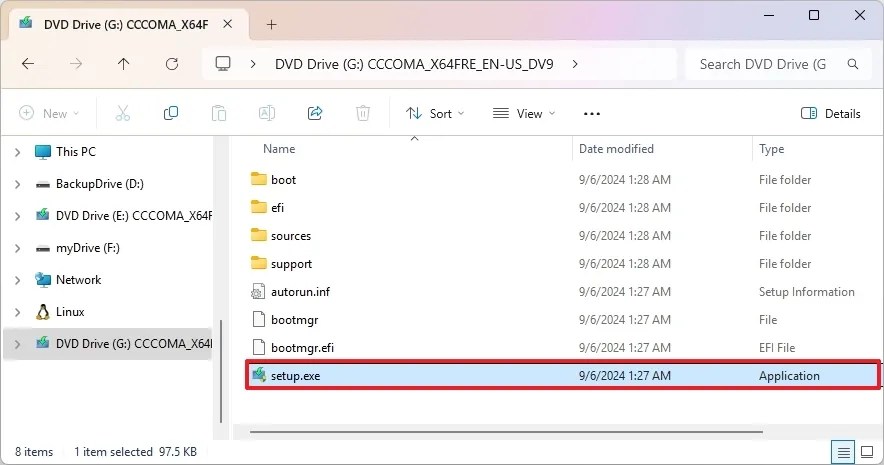The height and width of the screenshot is (465, 884).
Task: Click the Copy icon in toolbar
Action: click(x=171, y=113)
